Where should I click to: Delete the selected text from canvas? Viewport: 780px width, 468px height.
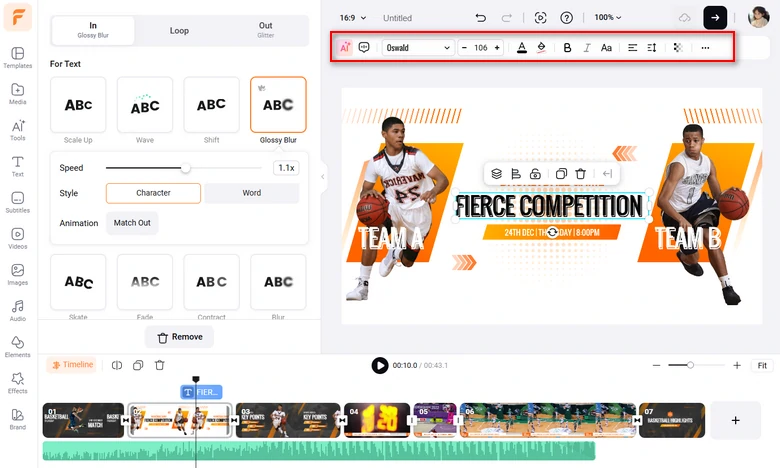[x=581, y=174]
